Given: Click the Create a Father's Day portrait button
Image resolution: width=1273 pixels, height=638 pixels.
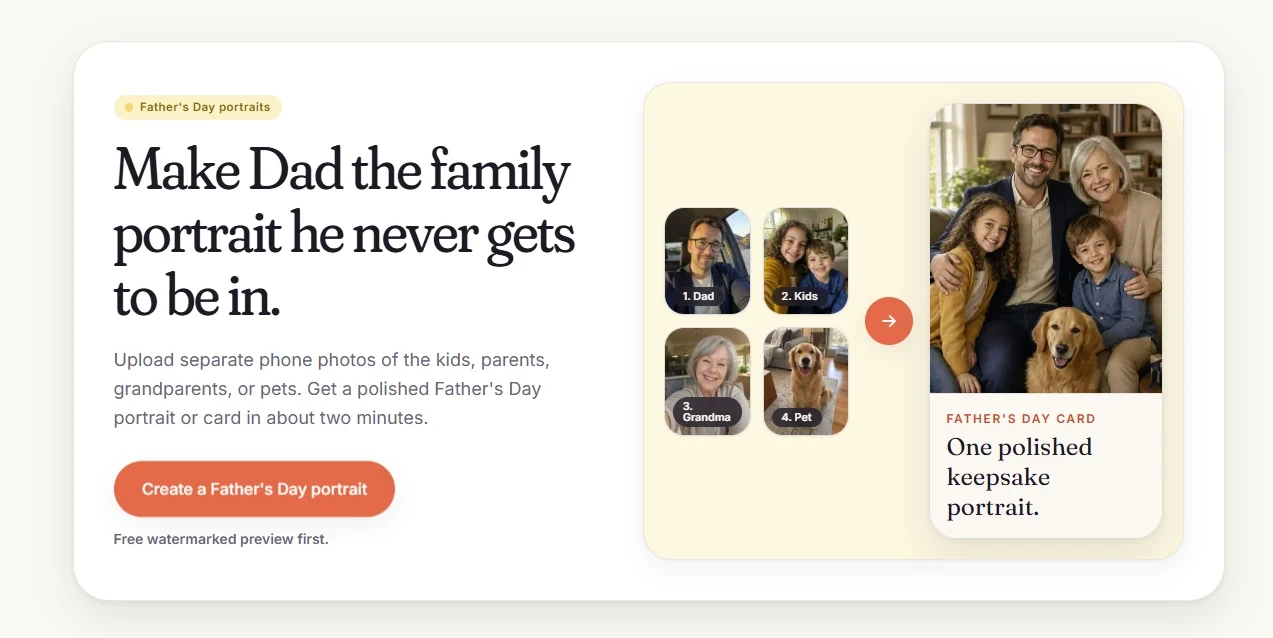Looking at the screenshot, I should [254, 489].
